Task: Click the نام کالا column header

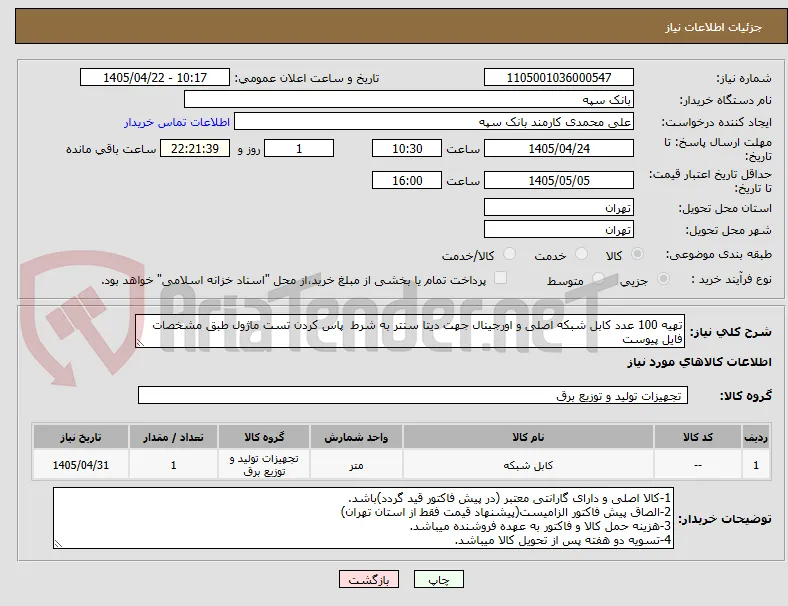Action: 528,437
